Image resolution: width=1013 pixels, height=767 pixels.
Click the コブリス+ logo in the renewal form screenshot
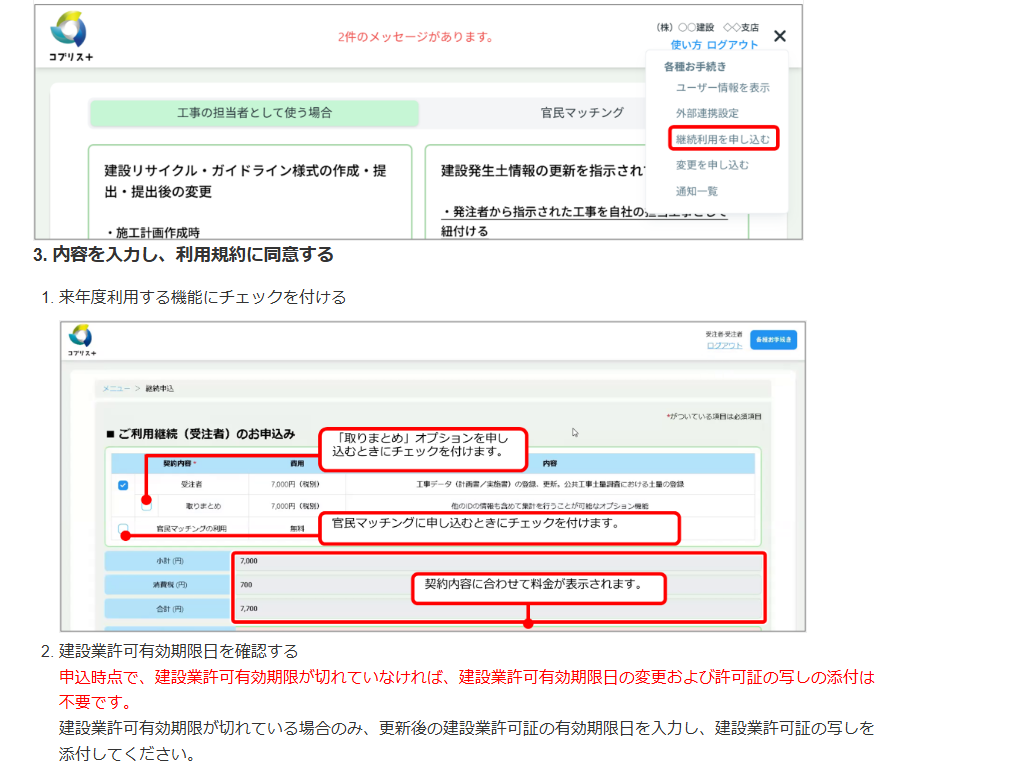[81, 340]
